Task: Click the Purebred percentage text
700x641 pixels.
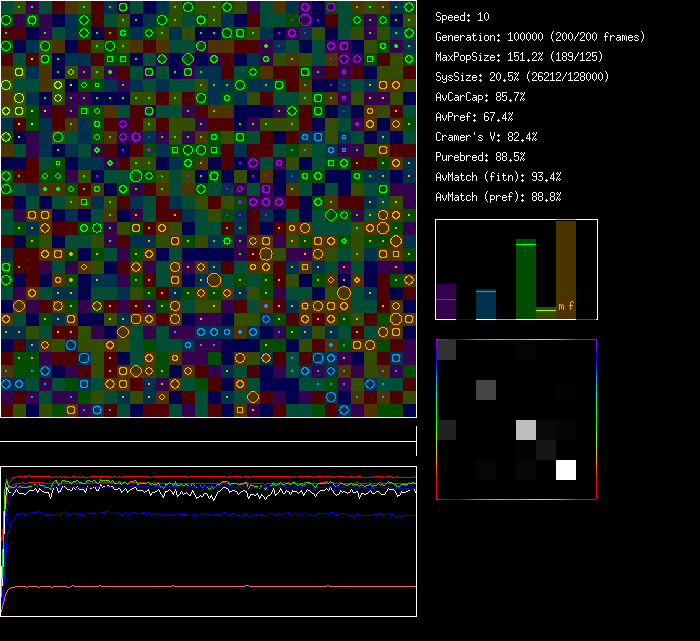Action: tap(484, 157)
